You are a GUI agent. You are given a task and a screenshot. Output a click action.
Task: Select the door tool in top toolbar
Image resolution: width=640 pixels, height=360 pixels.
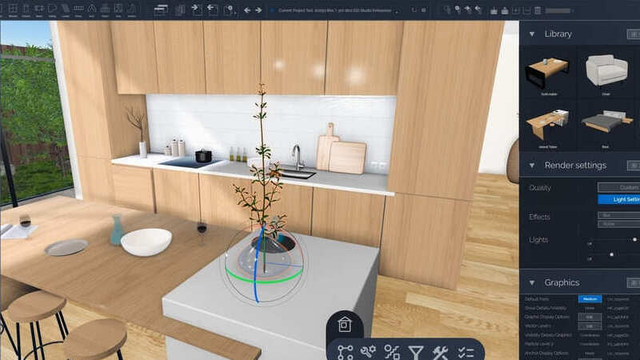pos(26,9)
